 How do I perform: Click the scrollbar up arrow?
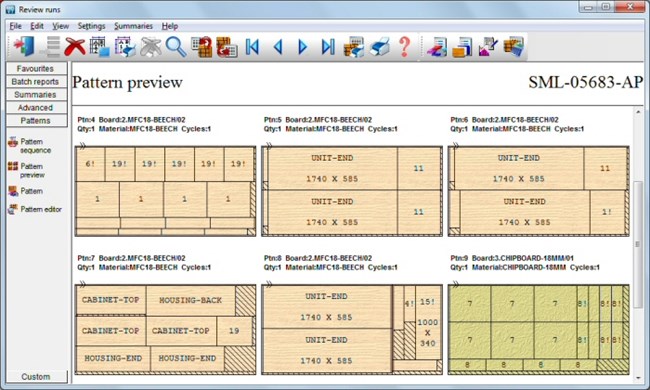click(638, 112)
